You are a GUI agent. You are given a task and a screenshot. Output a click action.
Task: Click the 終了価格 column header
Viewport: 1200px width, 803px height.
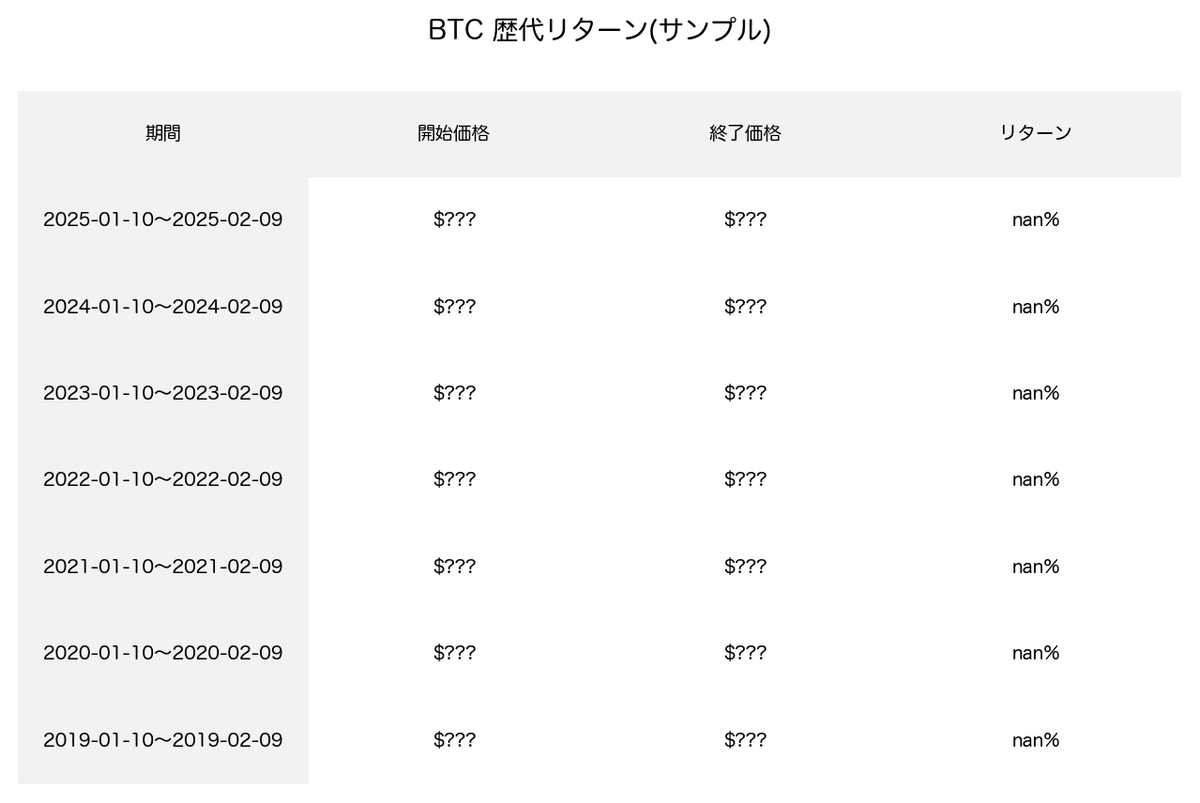point(745,133)
